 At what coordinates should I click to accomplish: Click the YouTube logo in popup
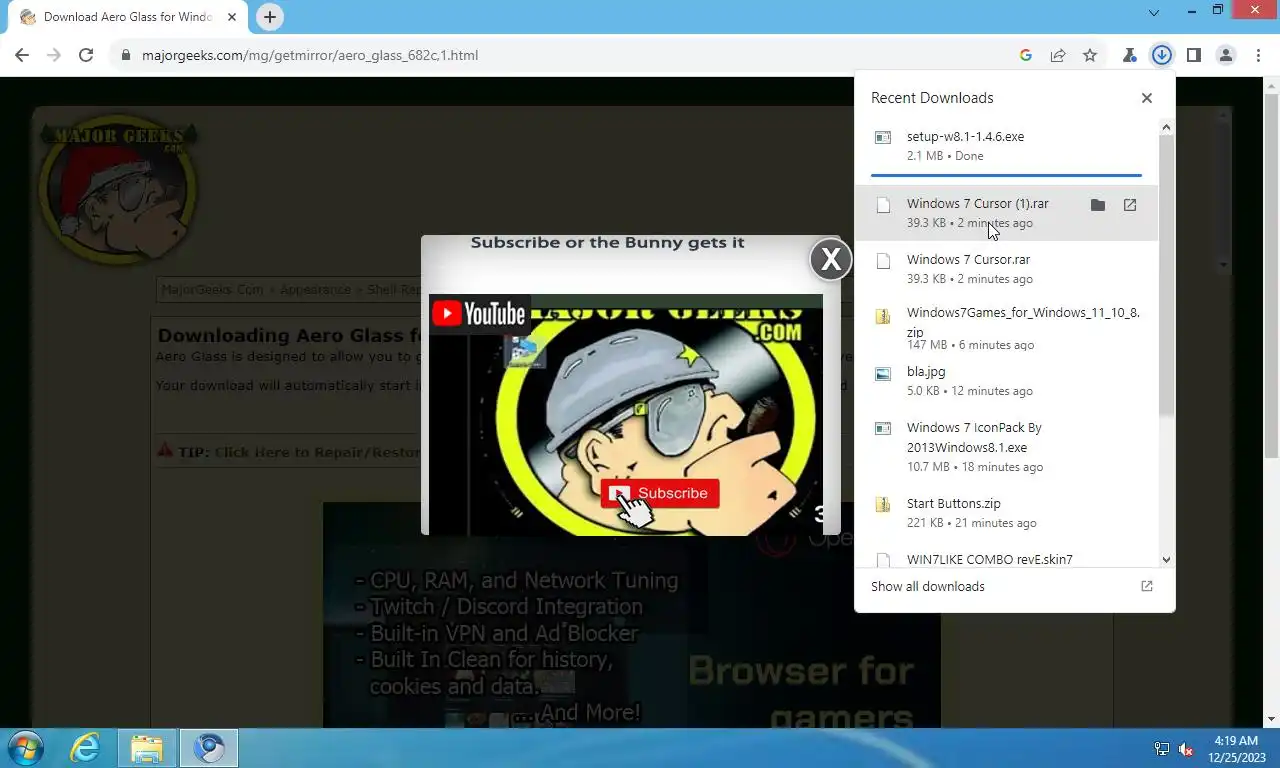(479, 314)
